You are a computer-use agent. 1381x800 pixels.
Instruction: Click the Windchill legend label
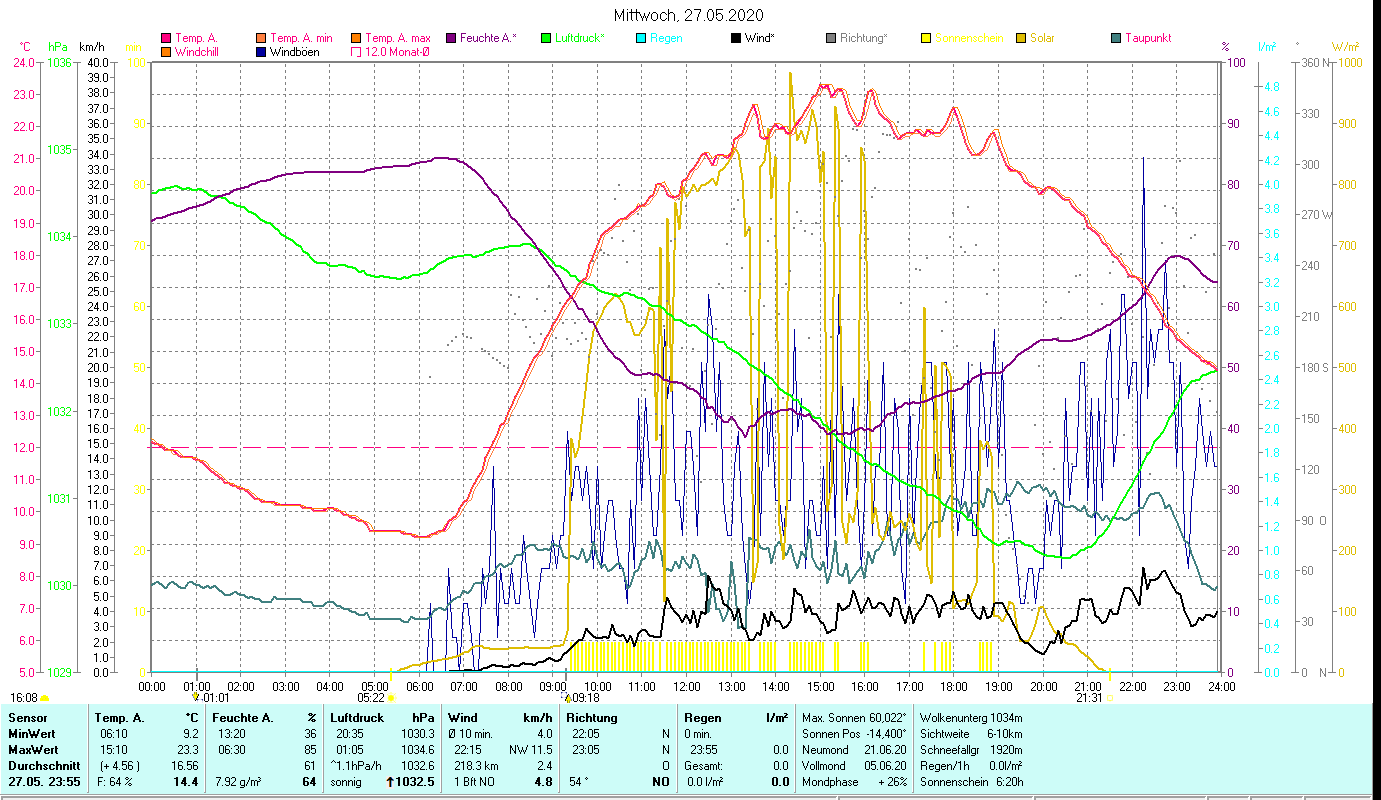(198, 52)
